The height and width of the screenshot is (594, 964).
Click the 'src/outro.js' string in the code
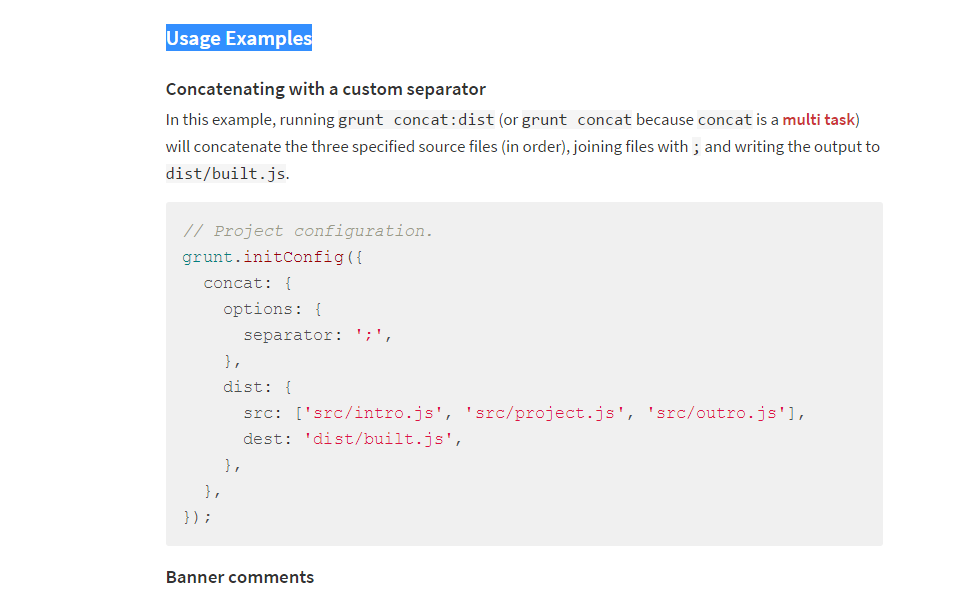pyautogui.click(x=716, y=413)
